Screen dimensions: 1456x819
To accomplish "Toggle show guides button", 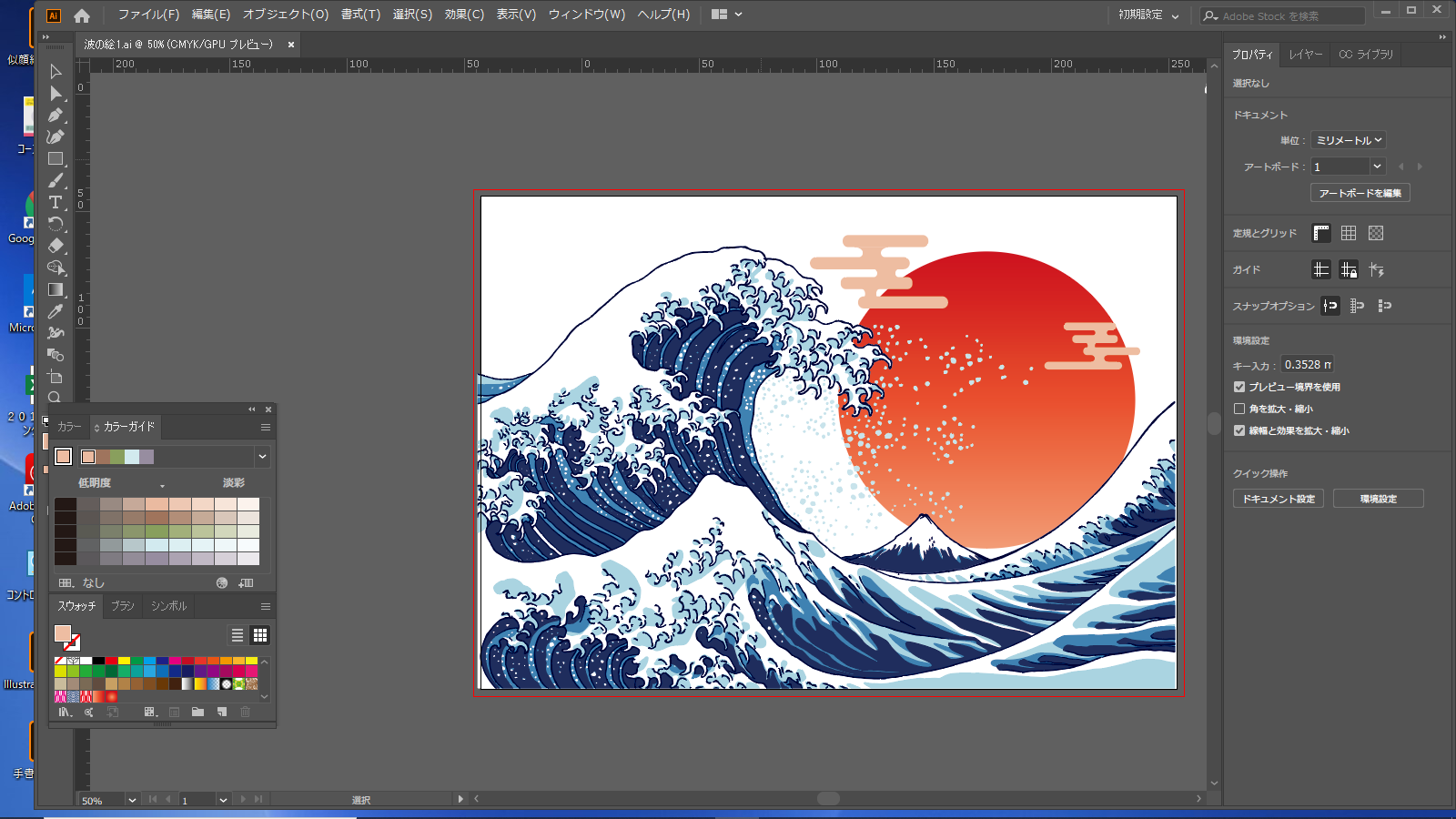I will tap(1321, 269).
